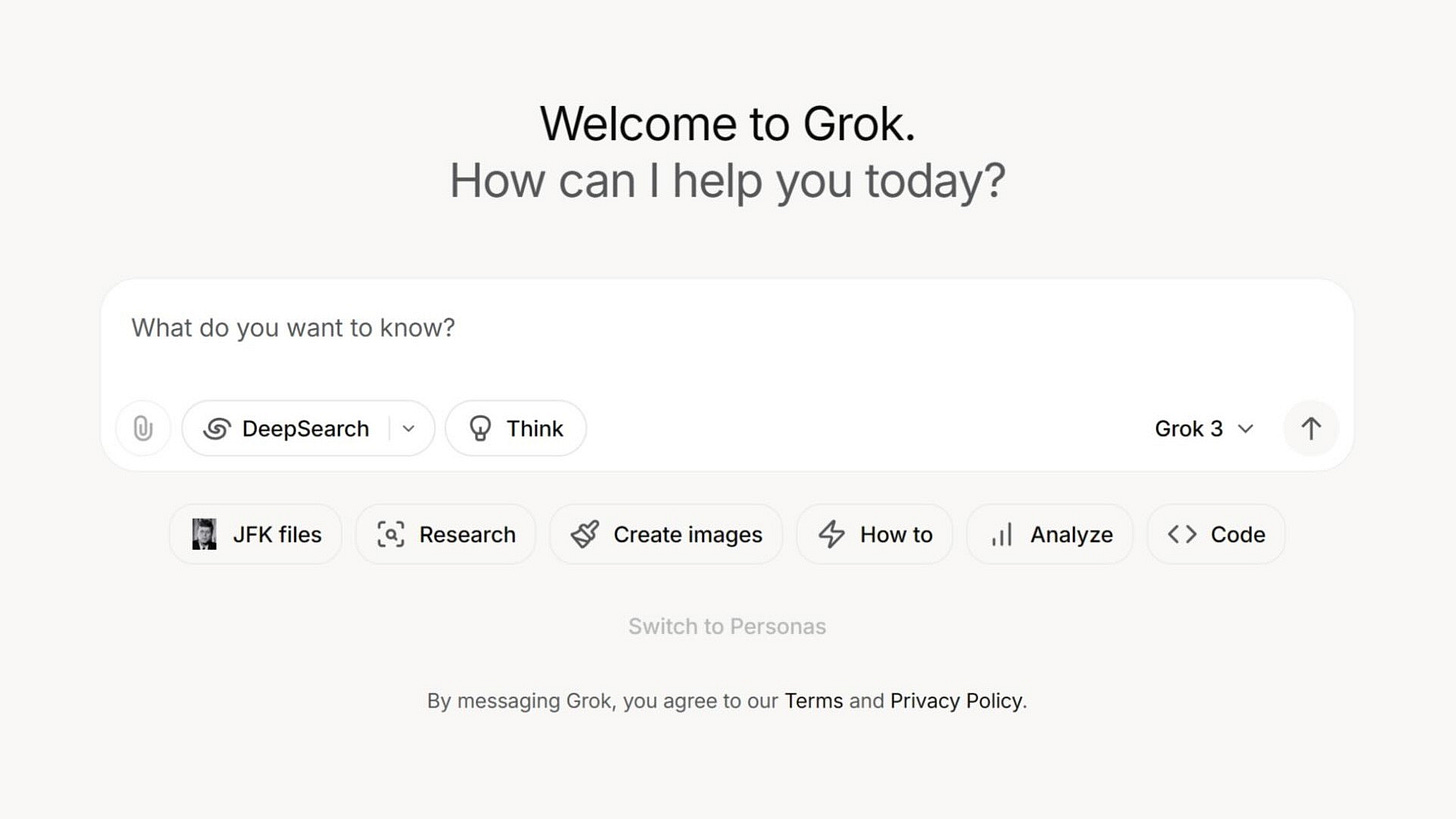Image resolution: width=1456 pixels, height=819 pixels.
Task: Expand the DeepSearch options chevron
Action: point(409,428)
